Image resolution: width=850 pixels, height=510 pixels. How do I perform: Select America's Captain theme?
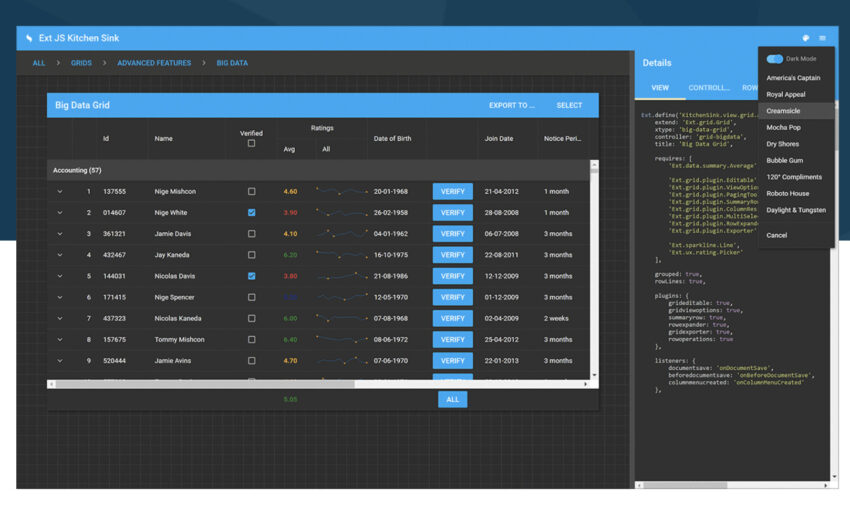[796, 78]
